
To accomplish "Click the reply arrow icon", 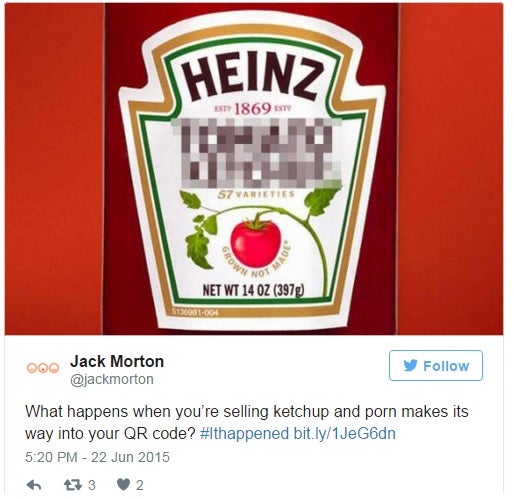I will click(x=34, y=485).
